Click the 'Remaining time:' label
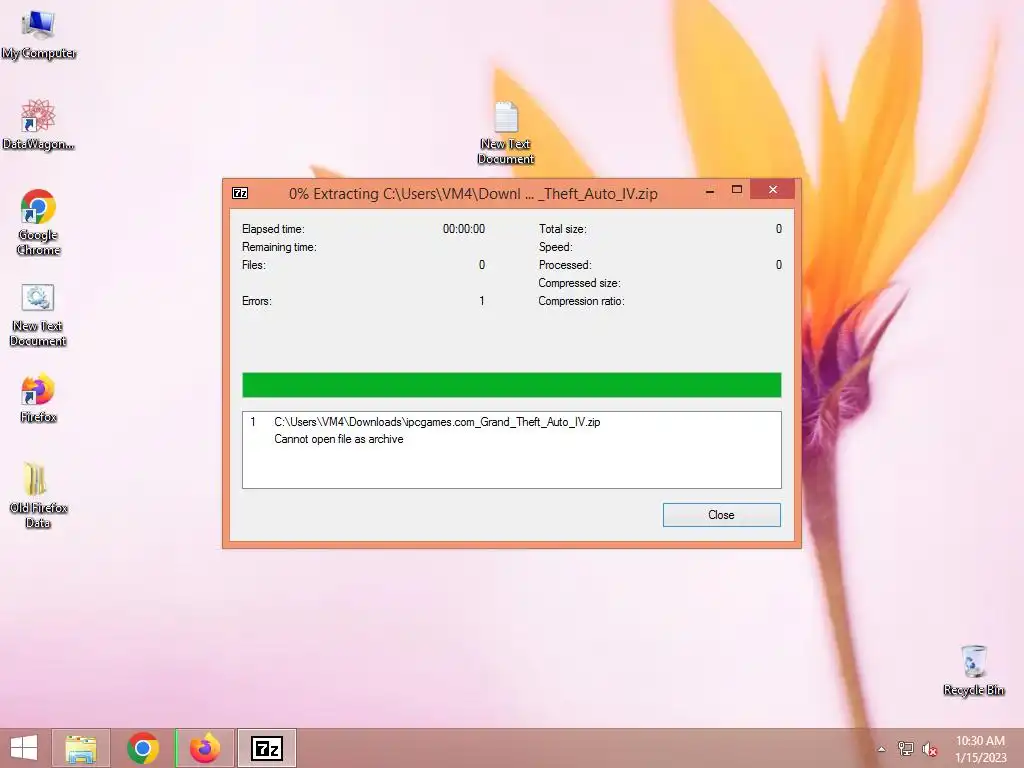Viewport: 1024px width, 768px height. click(279, 247)
